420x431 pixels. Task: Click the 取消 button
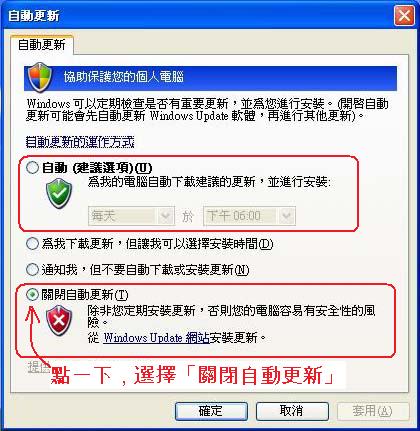(x=292, y=411)
